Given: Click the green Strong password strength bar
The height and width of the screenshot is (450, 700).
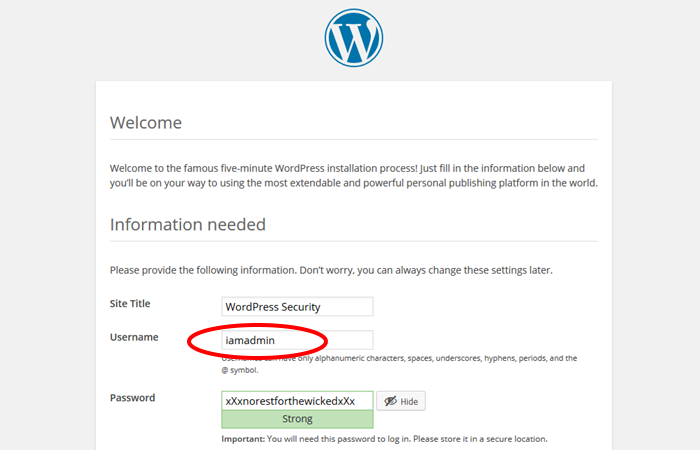Looking at the screenshot, I should tap(297, 419).
